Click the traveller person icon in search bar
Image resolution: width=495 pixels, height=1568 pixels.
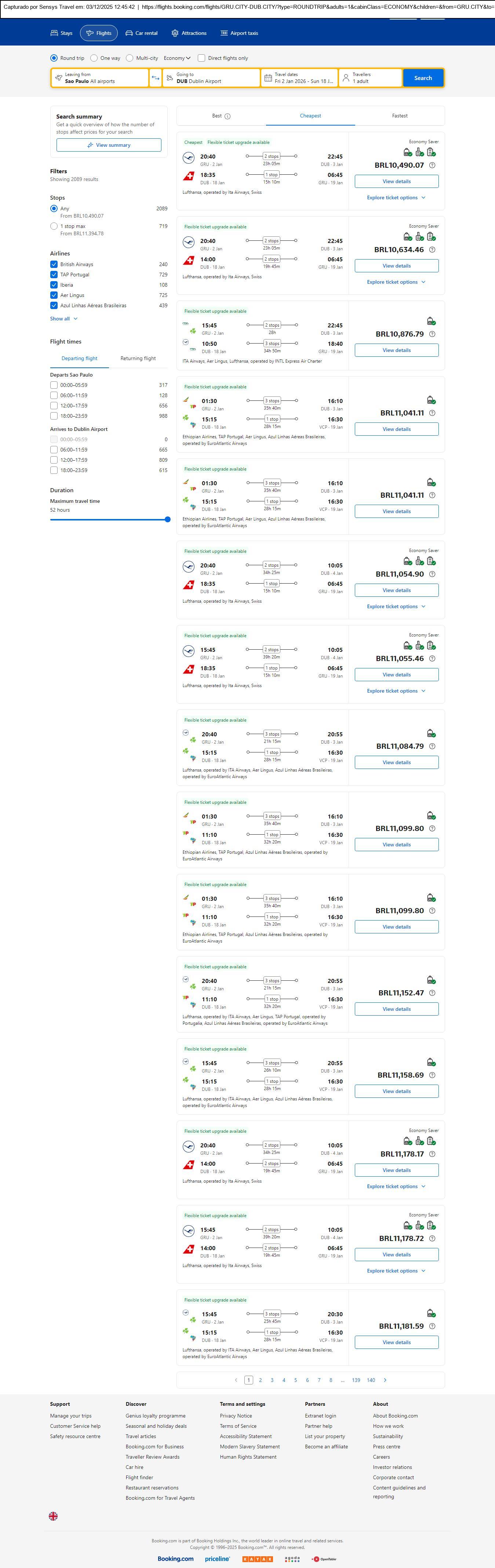tap(346, 78)
